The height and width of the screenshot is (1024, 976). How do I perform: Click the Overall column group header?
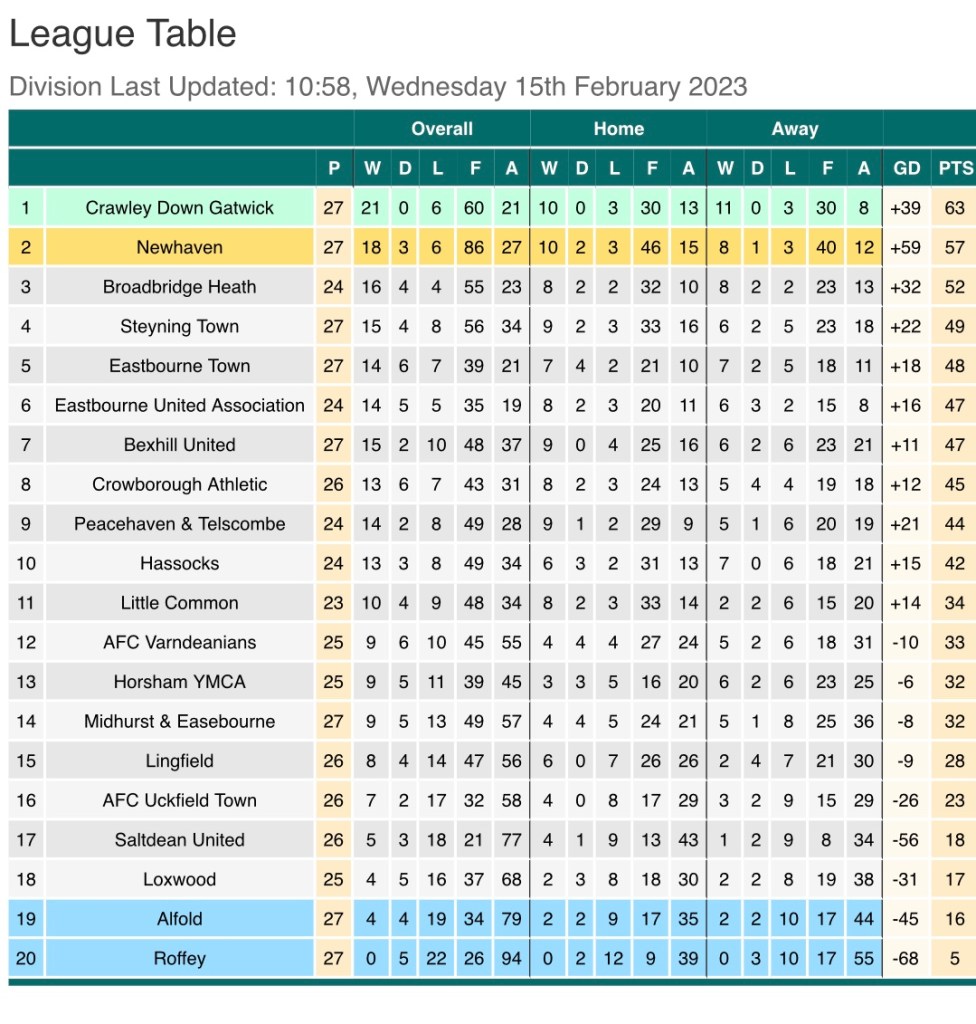coord(442,129)
